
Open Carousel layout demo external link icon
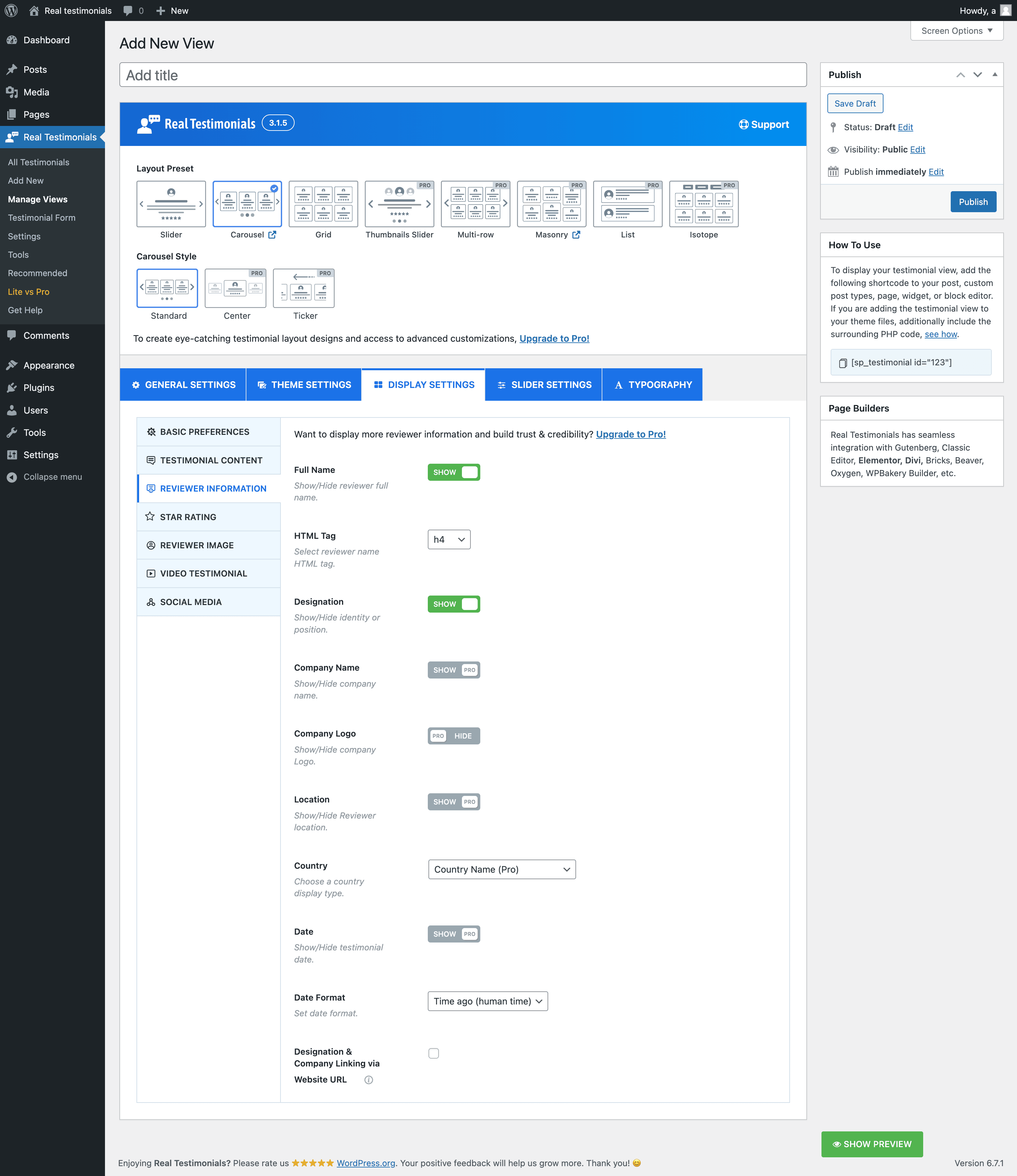(x=272, y=234)
